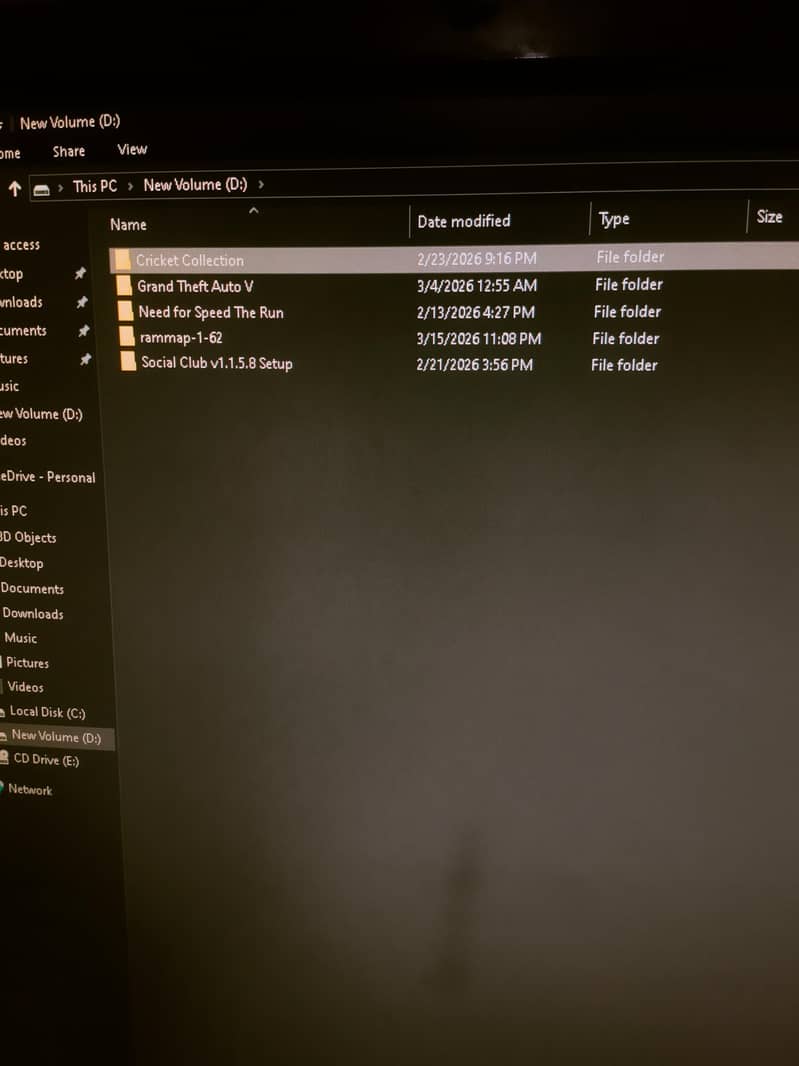Select the rammap-1-62 folder icon
799x1066 pixels.
[x=126, y=337]
